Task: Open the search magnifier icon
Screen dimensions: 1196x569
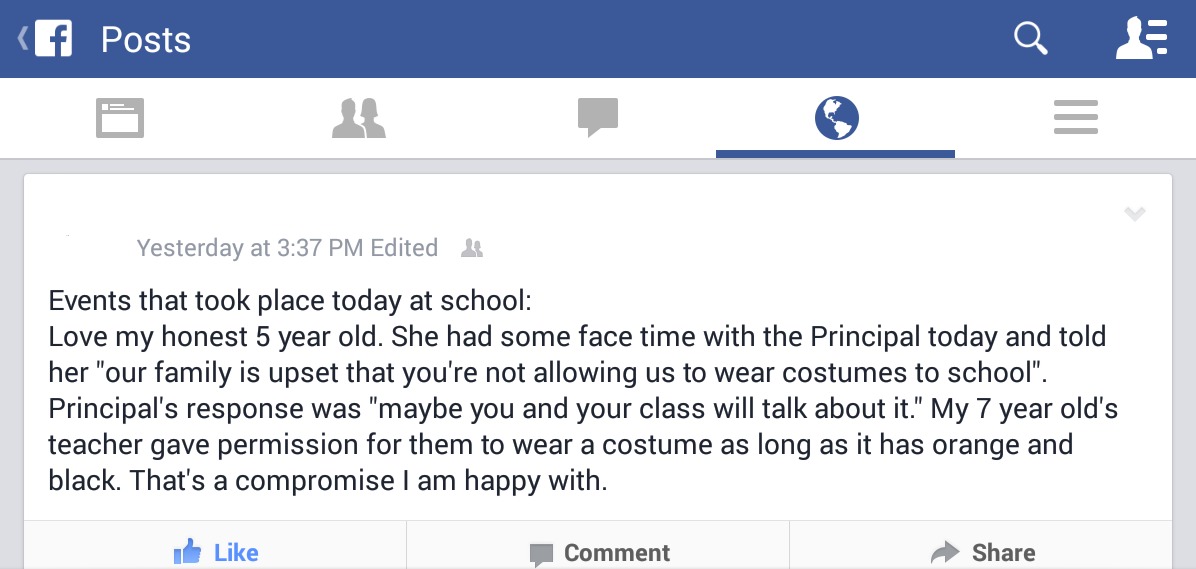Action: 1030,39
